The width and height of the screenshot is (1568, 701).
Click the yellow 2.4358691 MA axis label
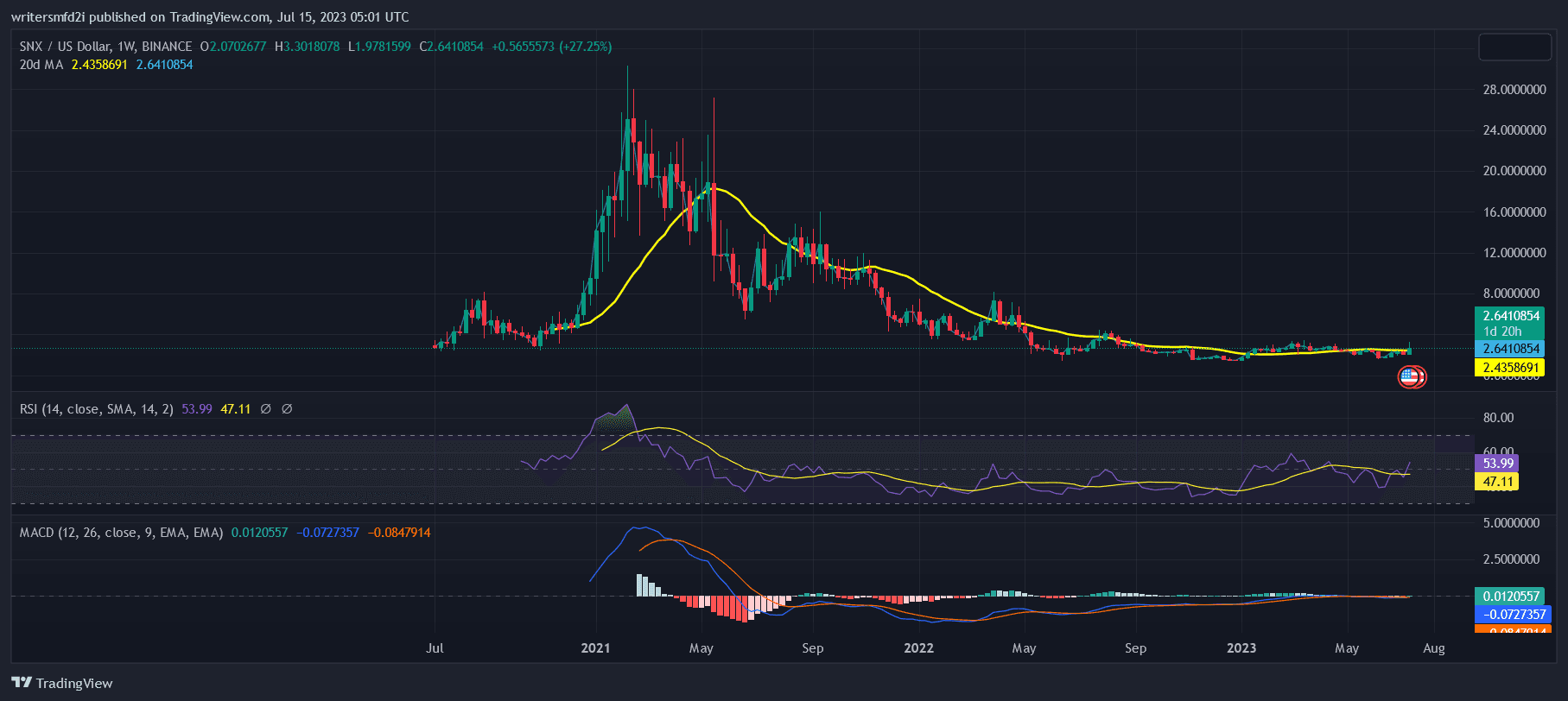click(1511, 368)
